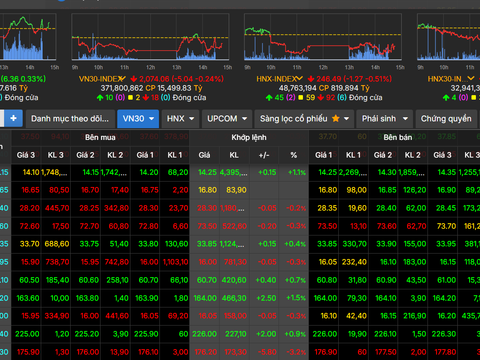Screen dimensions: 480x360
Task: Select the matched price cell 164.00
Action: click(205, 298)
